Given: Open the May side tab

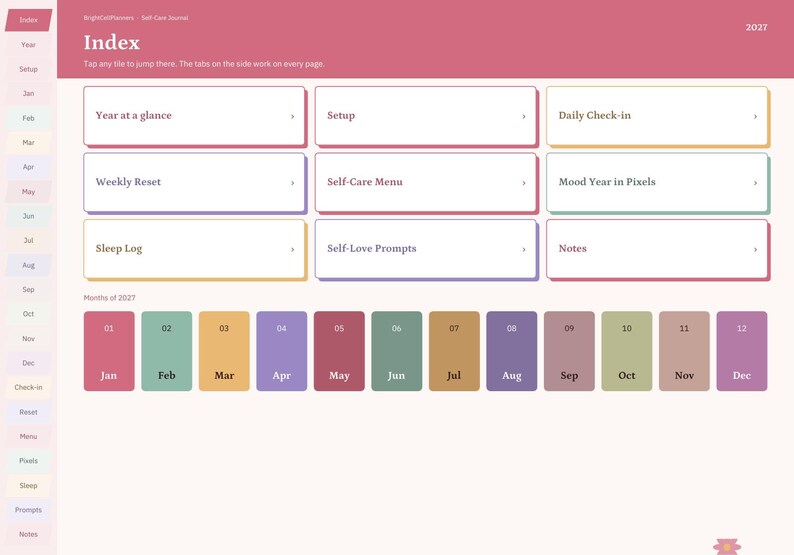Looking at the screenshot, I should 28,191.
